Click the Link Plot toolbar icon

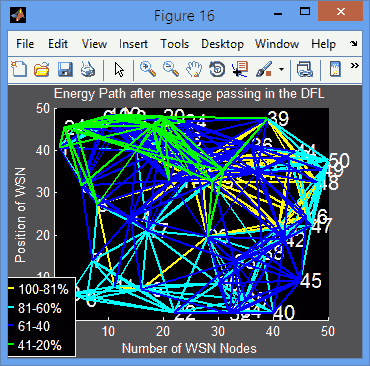305,70
